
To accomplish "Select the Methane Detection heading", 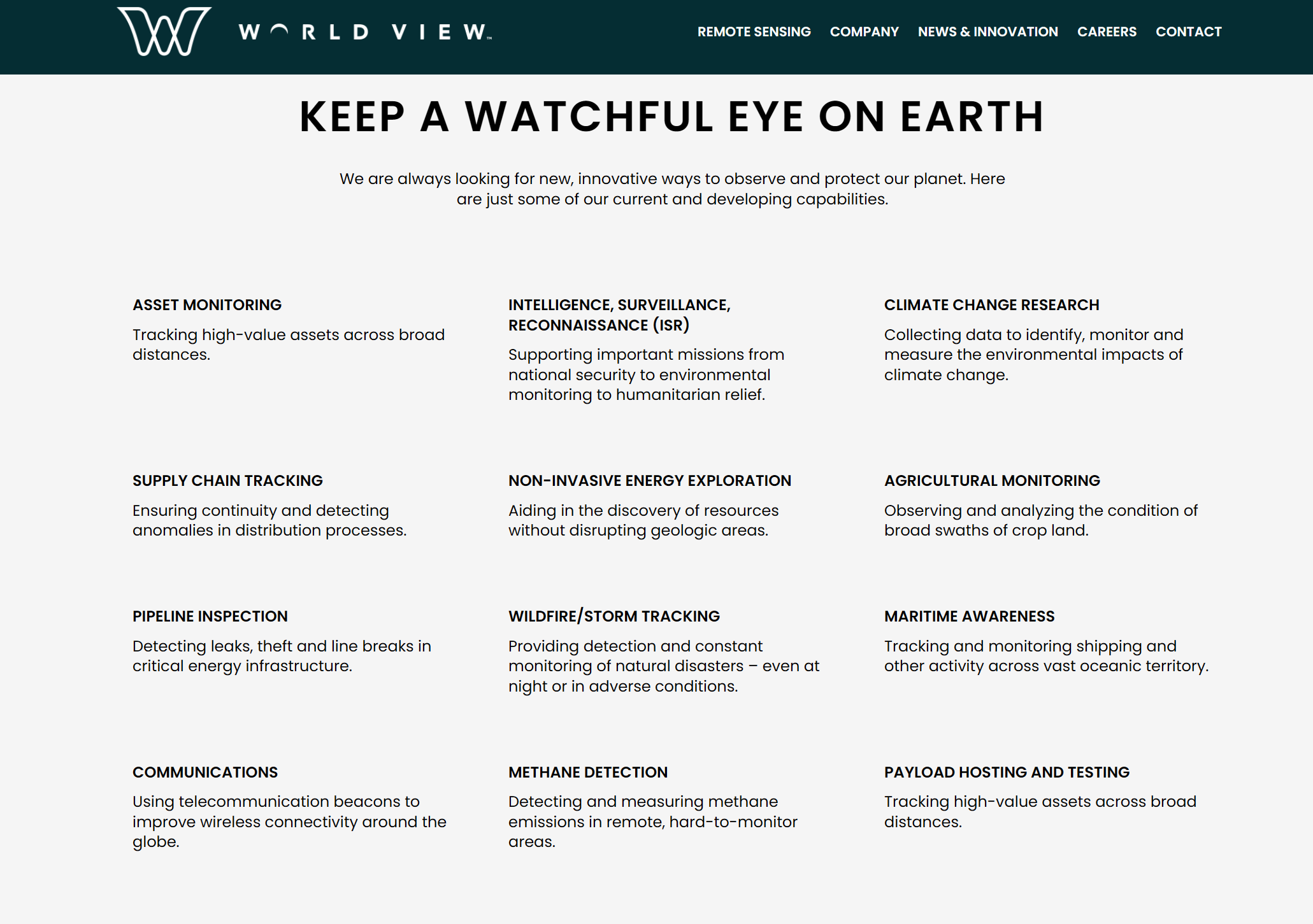I will 587,772.
